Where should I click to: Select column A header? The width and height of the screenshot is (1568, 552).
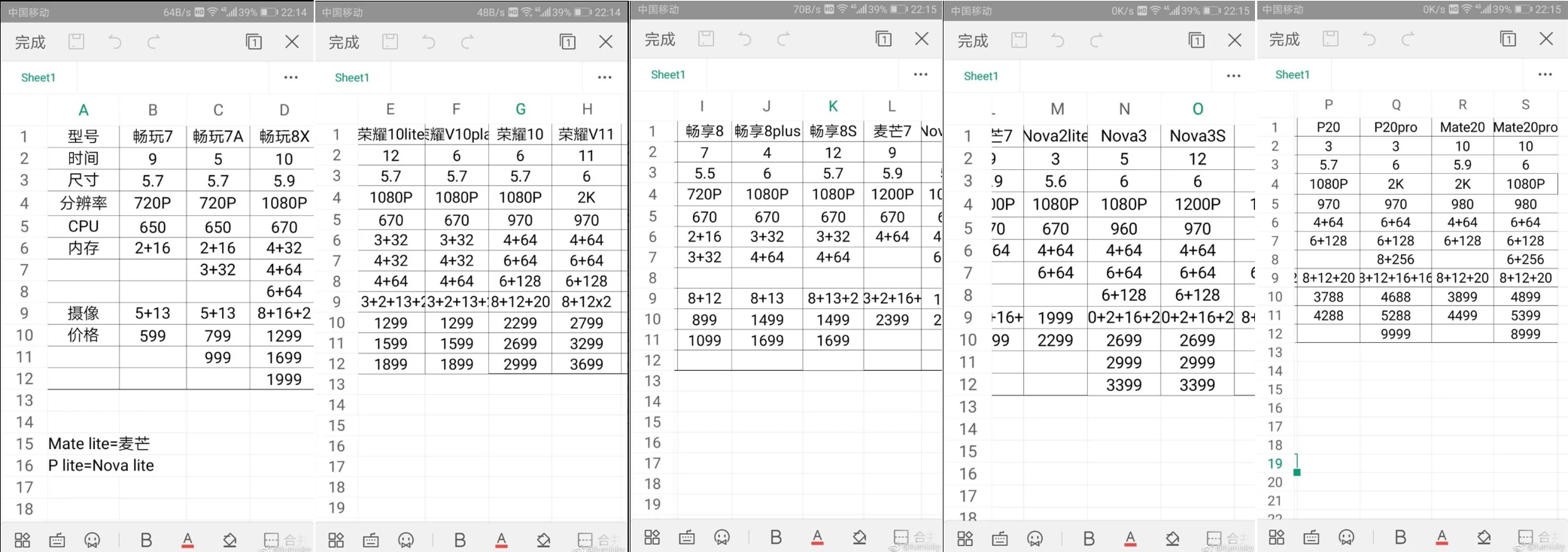84,110
